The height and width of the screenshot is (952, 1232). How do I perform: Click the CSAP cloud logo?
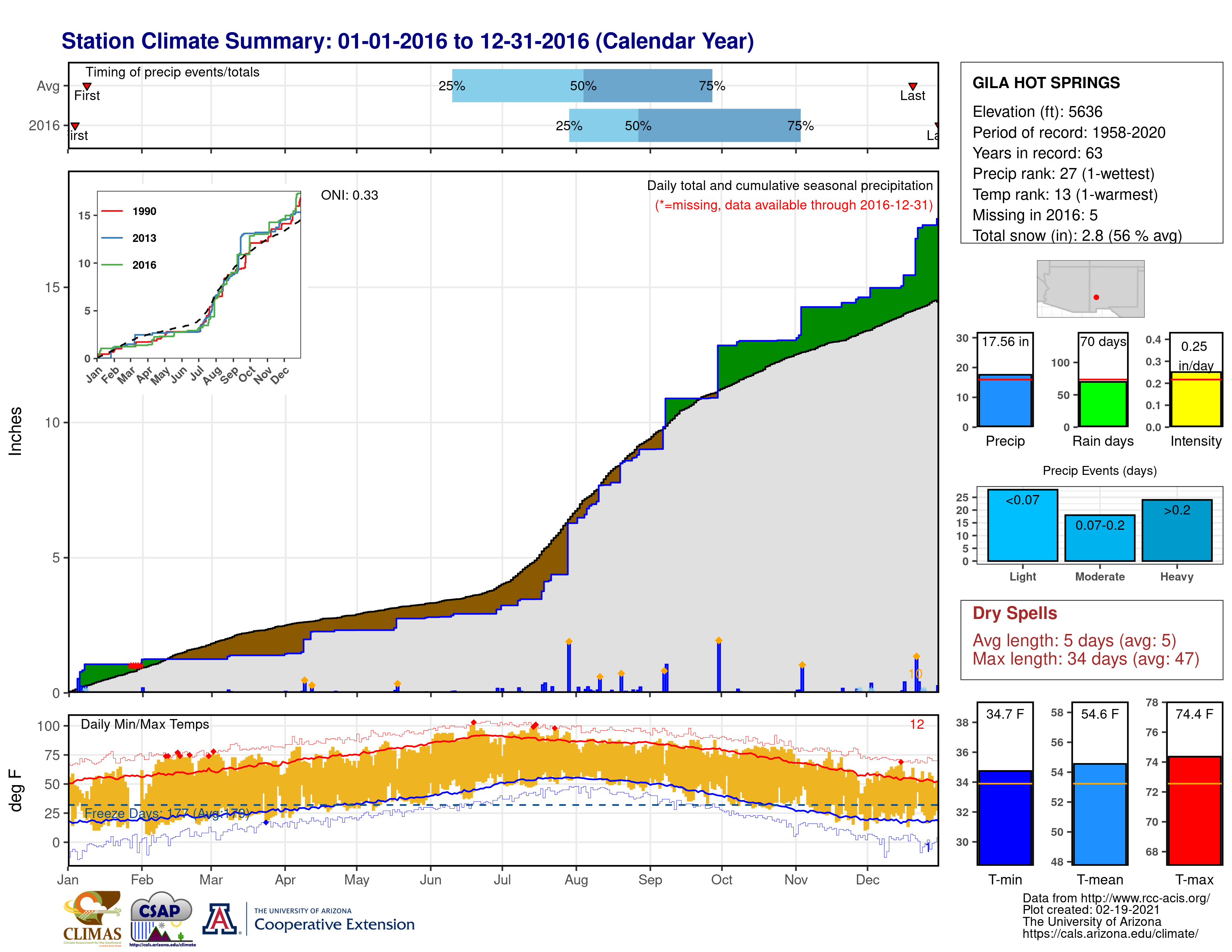[x=162, y=918]
